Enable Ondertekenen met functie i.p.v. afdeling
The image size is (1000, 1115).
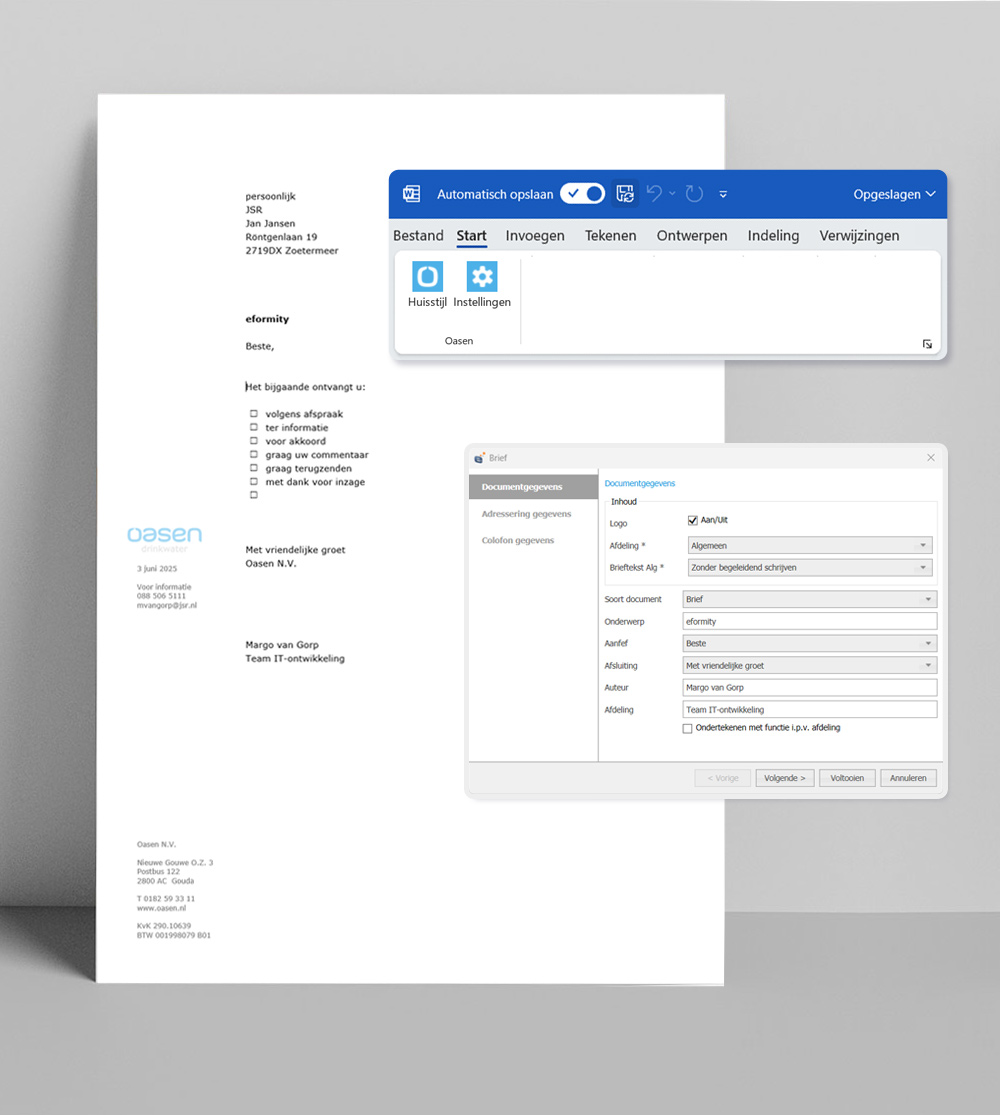click(687, 729)
